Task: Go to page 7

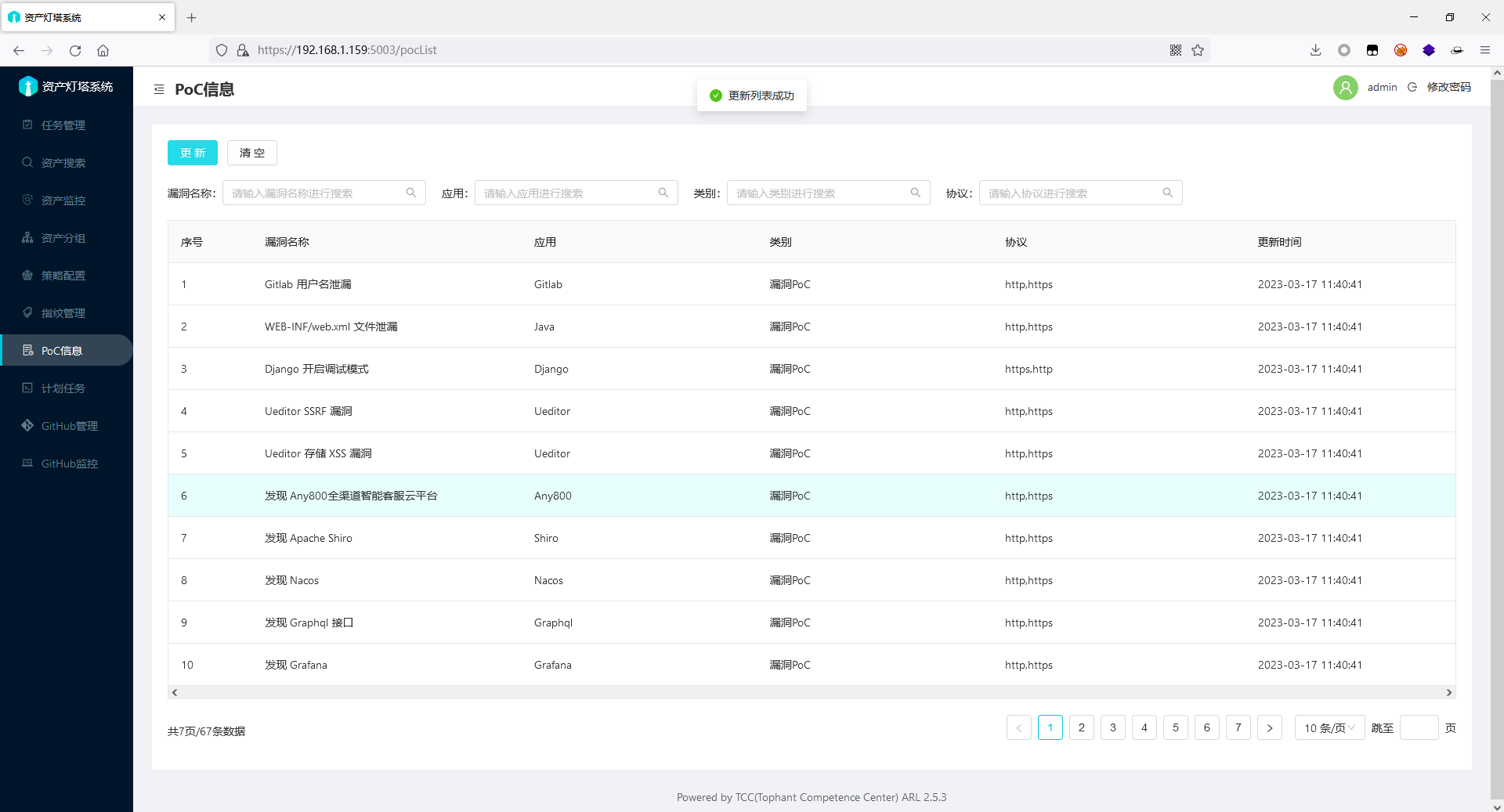Action: tap(1238, 727)
